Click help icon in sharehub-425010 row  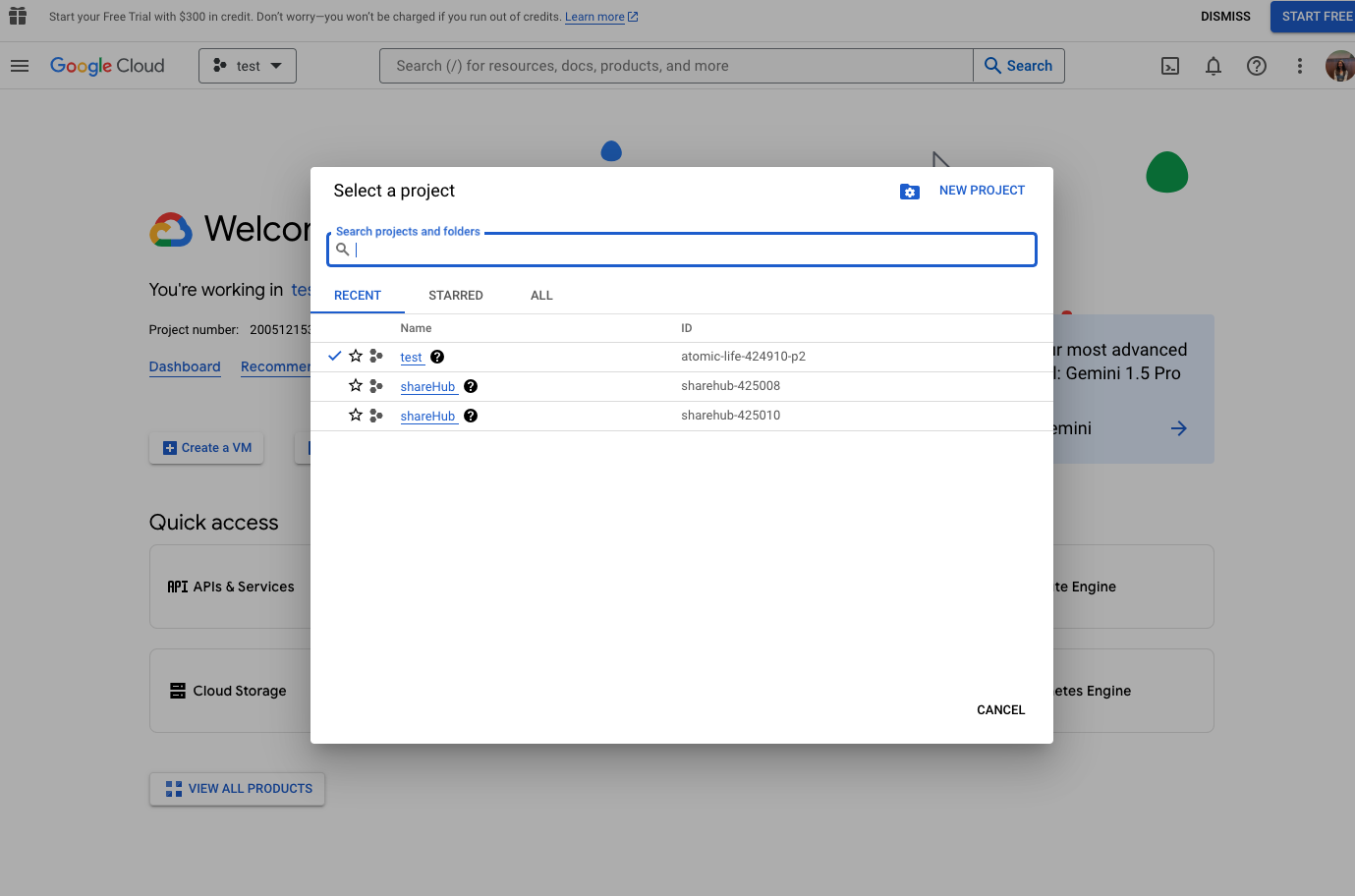(x=471, y=416)
